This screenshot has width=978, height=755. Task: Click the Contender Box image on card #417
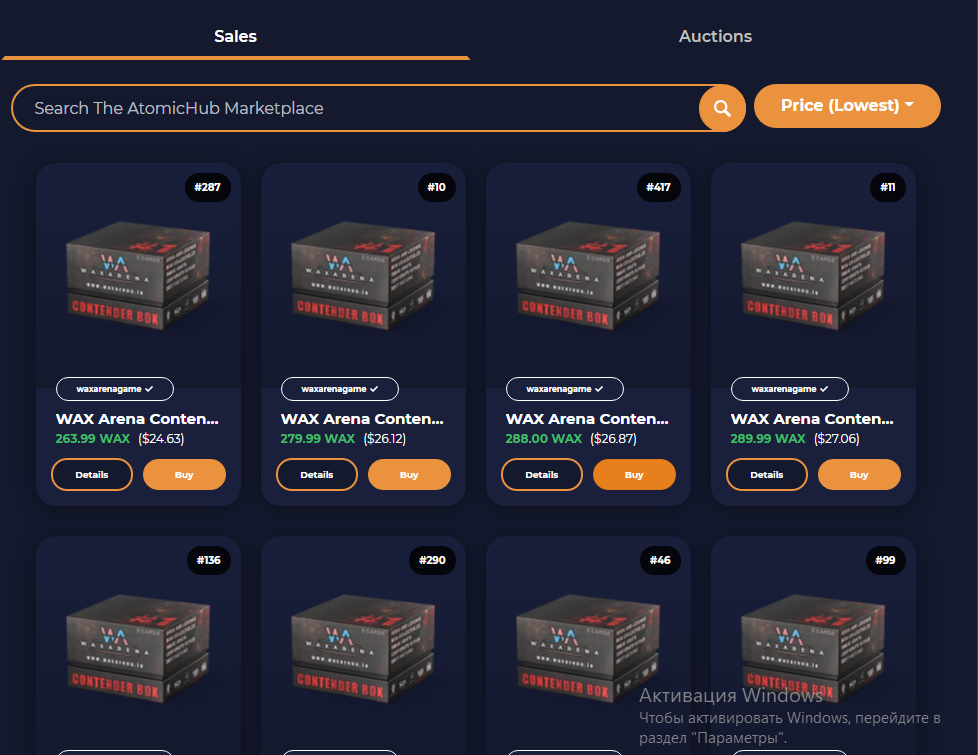point(588,276)
